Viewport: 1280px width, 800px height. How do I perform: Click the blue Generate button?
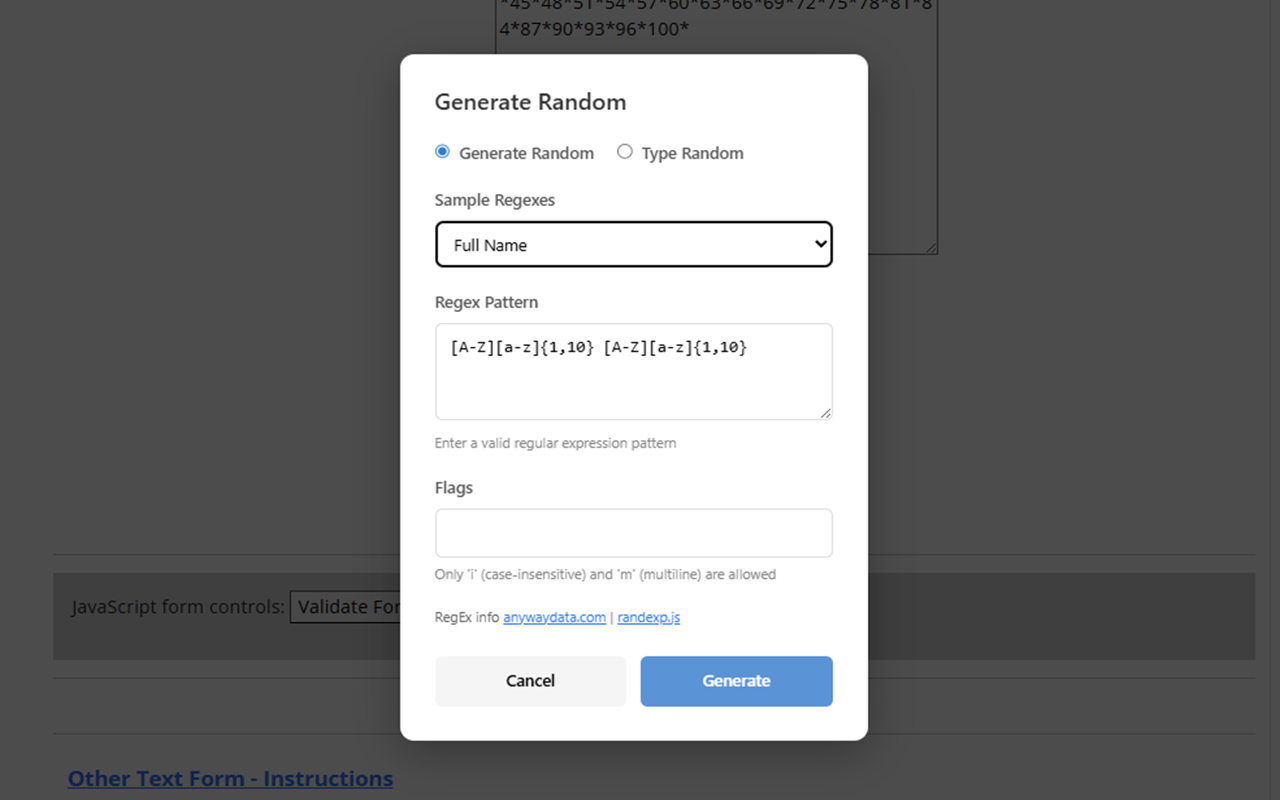pyautogui.click(x=737, y=681)
